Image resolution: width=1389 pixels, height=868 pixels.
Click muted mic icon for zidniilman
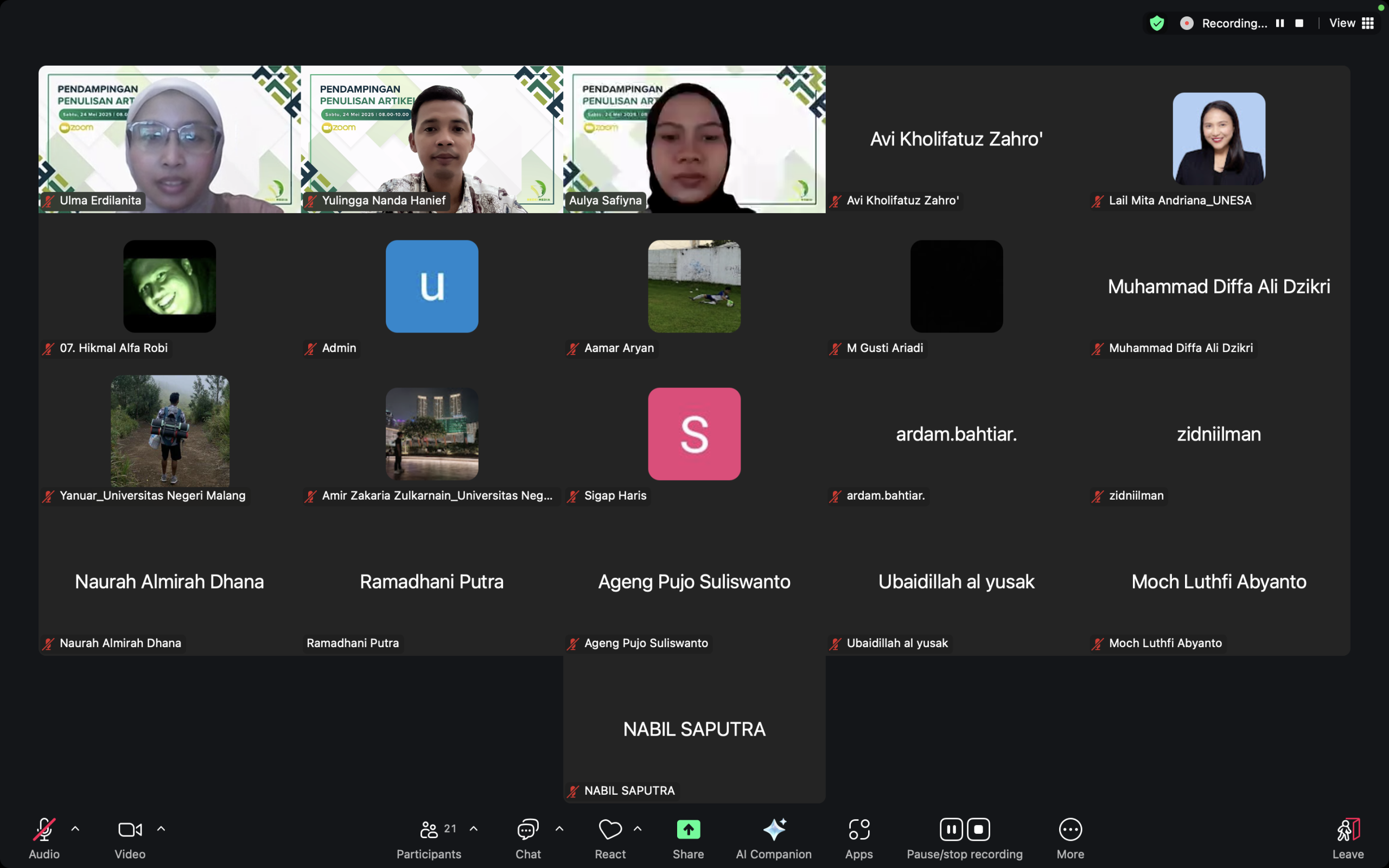point(1098,496)
